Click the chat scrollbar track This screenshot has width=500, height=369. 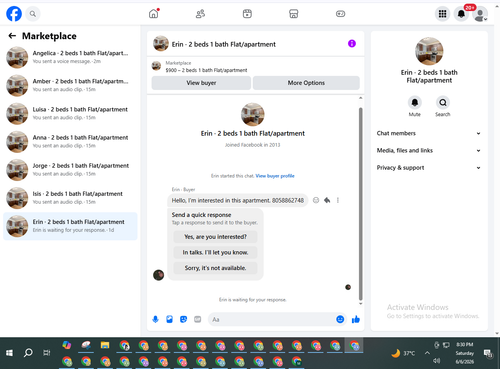[x=360, y=204]
